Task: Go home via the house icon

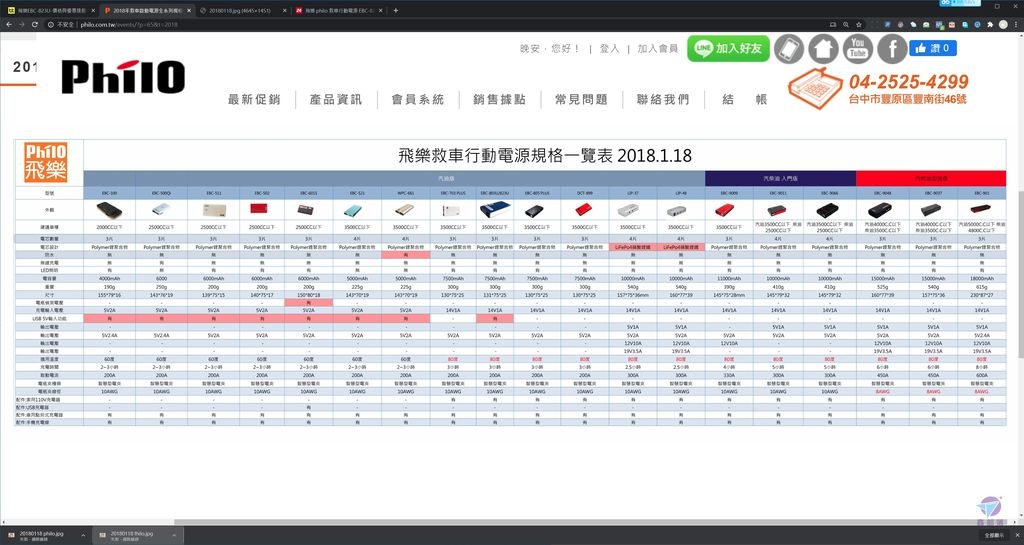Action: pos(823,49)
